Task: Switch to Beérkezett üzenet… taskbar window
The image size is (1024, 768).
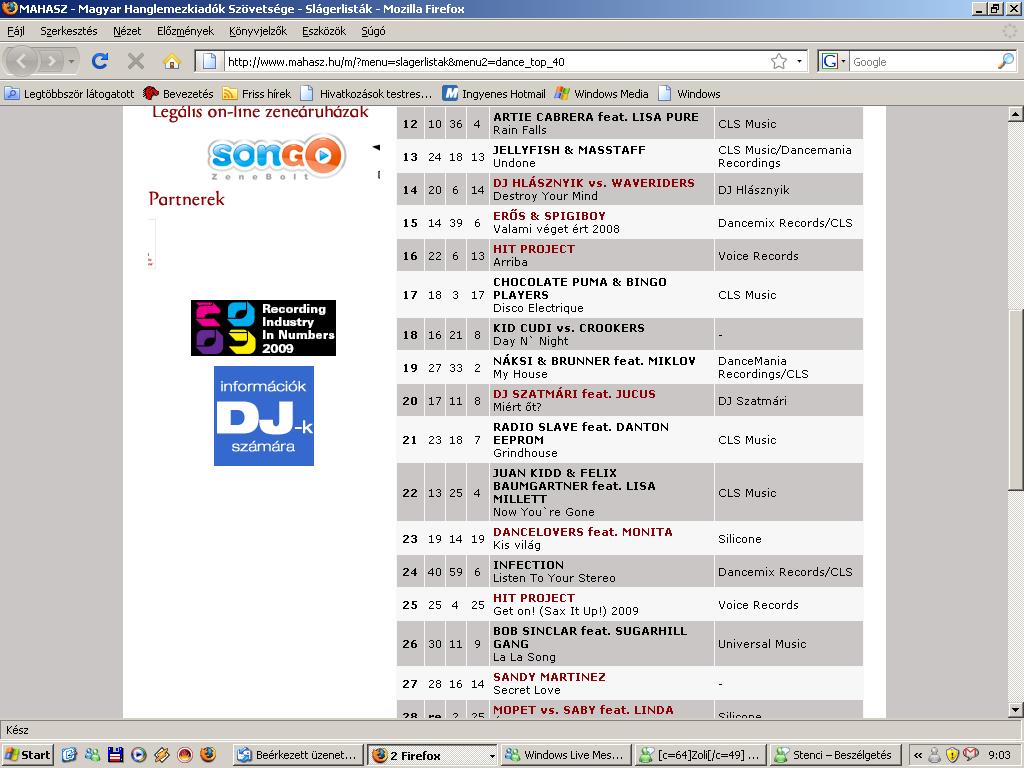Action: [298, 755]
